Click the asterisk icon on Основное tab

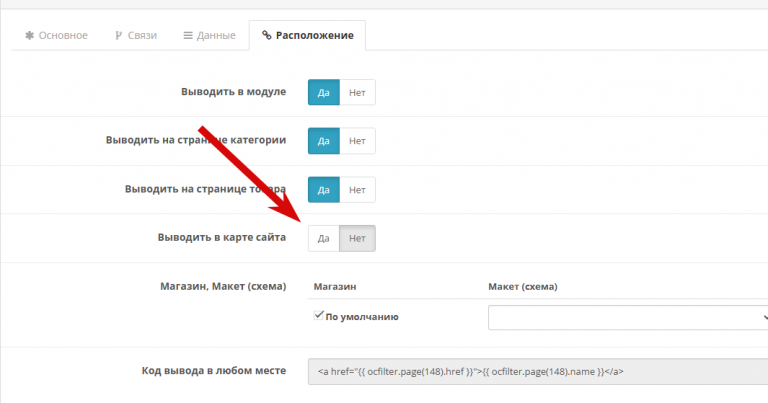[x=29, y=35]
